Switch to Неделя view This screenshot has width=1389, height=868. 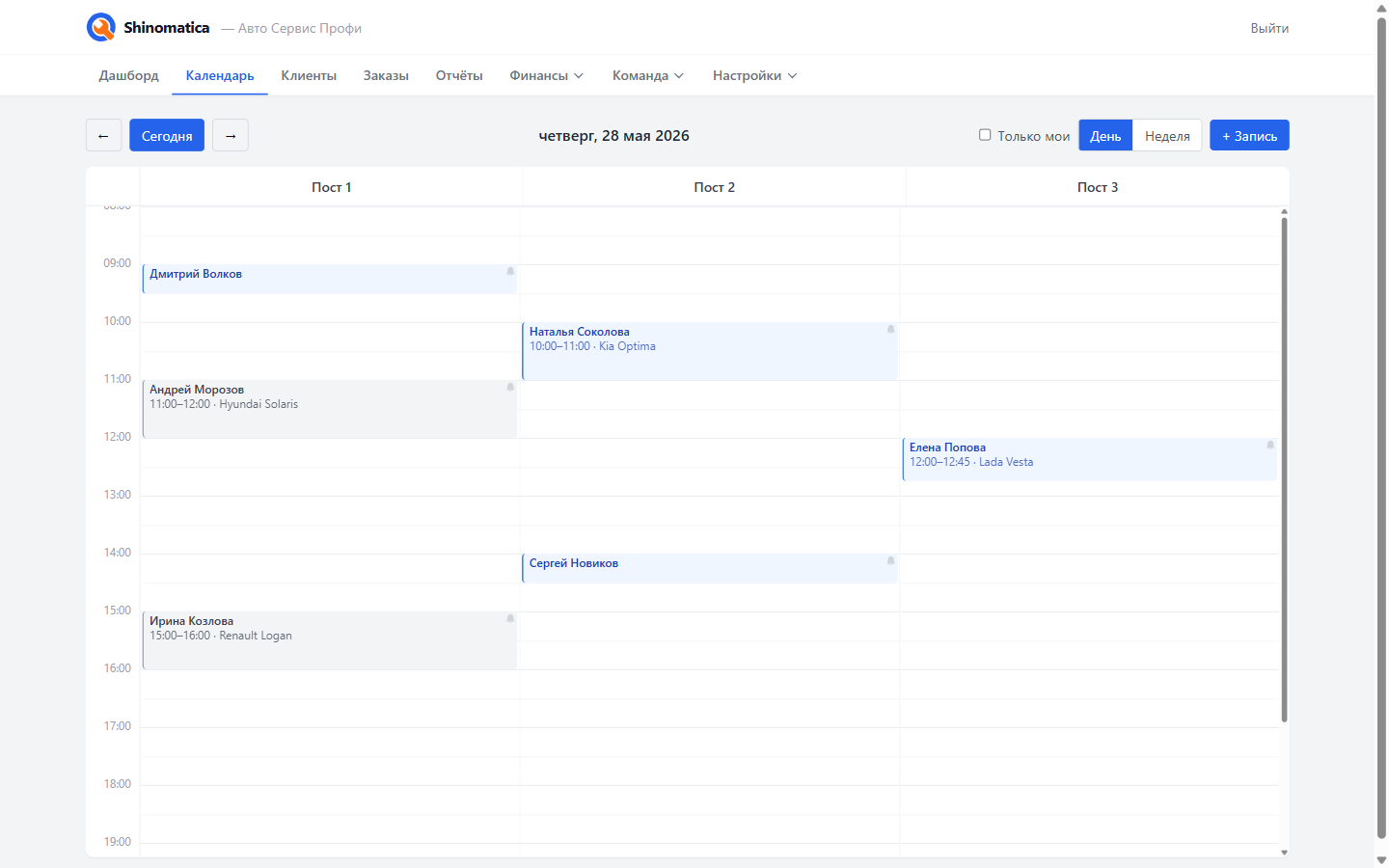click(1167, 135)
